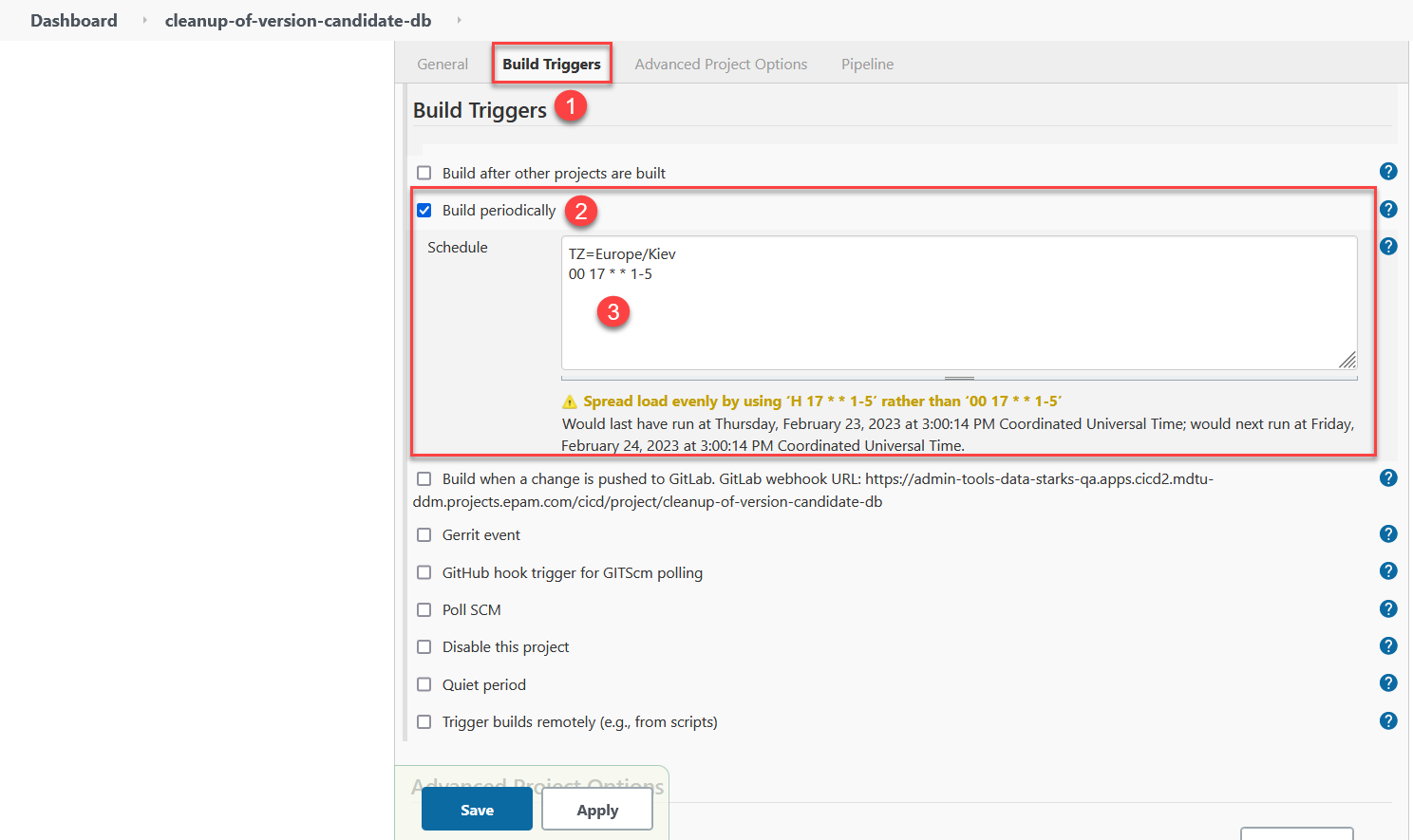The image size is (1413, 840).
Task: Enable GitHub hook trigger for GITScm polling
Action: point(424,572)
